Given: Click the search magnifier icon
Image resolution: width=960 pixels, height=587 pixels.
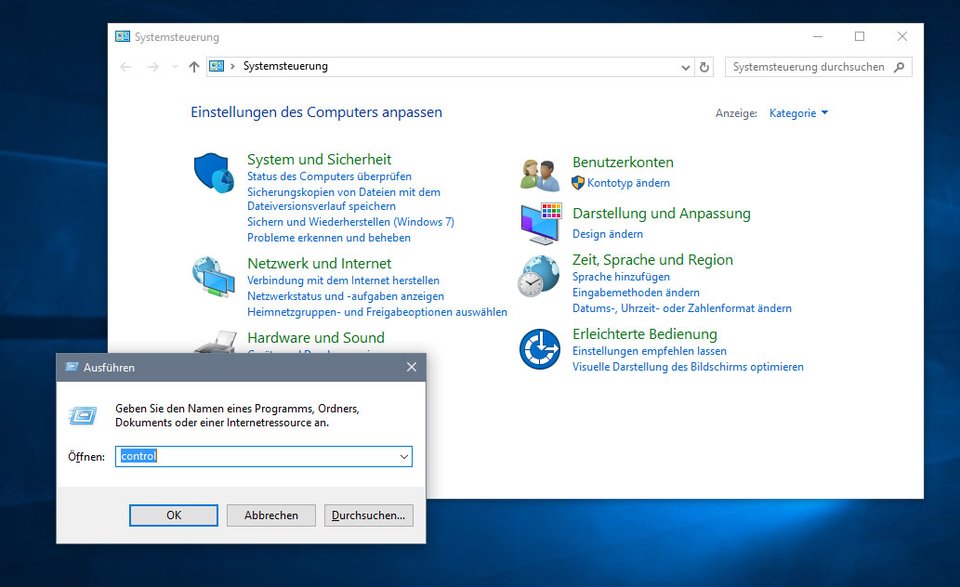Looking at the screenshot, I should (x=899, y=67).
